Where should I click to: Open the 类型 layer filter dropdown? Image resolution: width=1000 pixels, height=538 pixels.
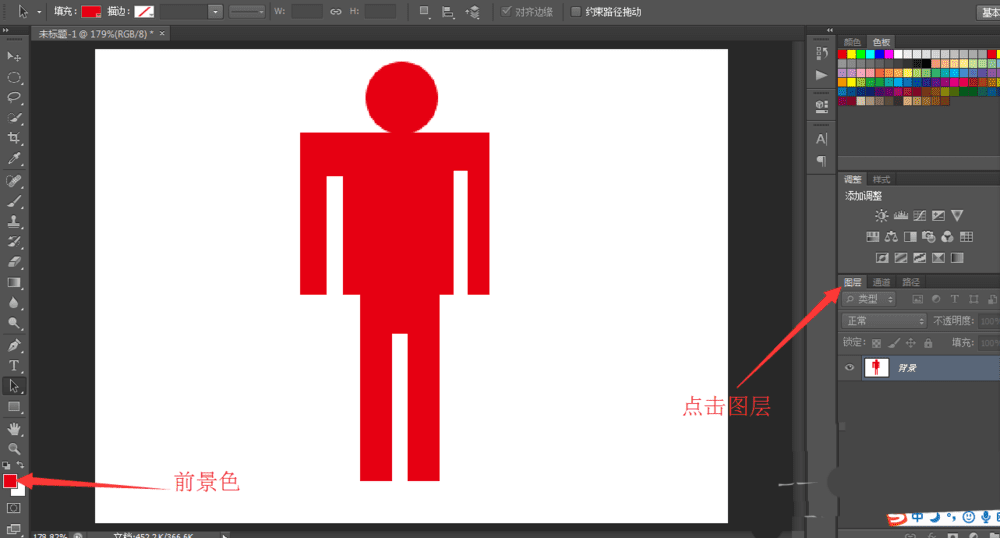point(870,299)
